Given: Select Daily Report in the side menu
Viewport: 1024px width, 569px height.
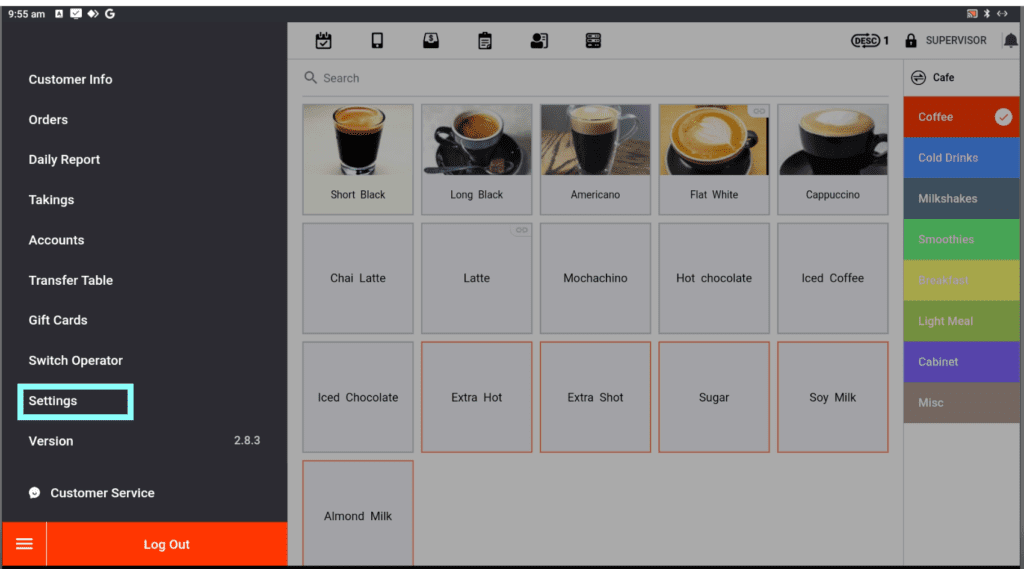Looking at the screenshot, I should (64, 160).
